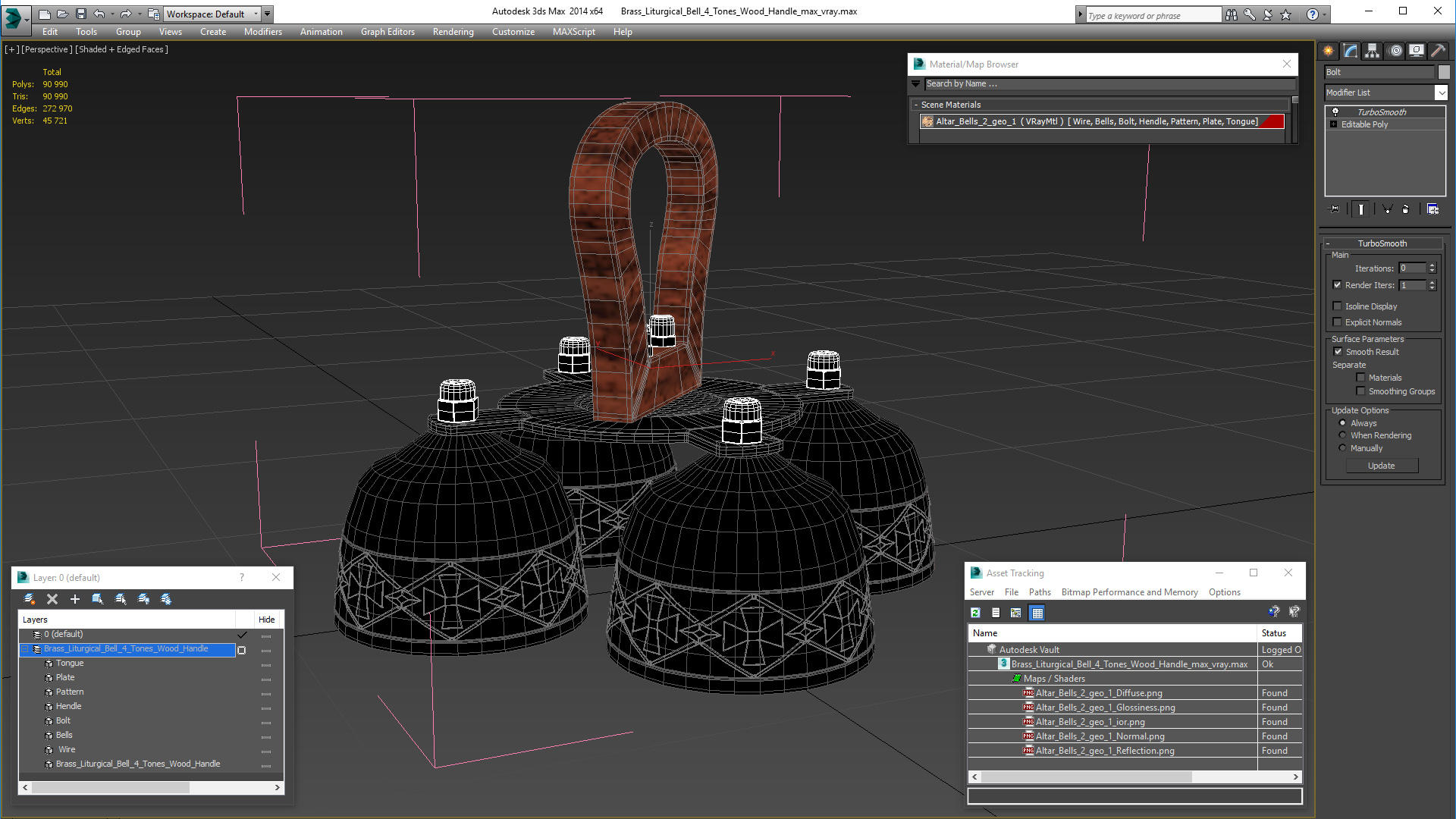Click Refresh icon in Asset Tracking toolbar

pos(976,613)
